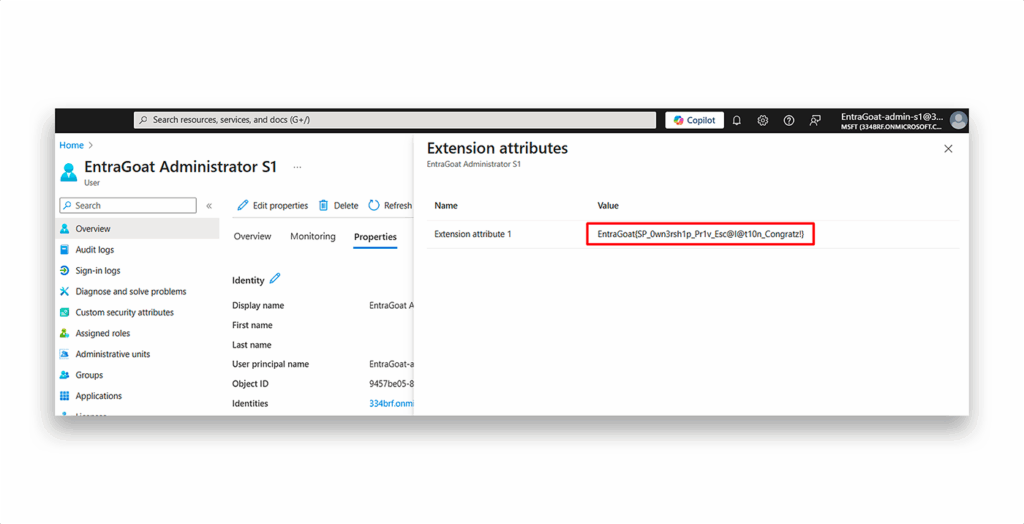Click the user avatar icon beside title
Viewport: 1024px width, 524px height.
click(69, 172)
